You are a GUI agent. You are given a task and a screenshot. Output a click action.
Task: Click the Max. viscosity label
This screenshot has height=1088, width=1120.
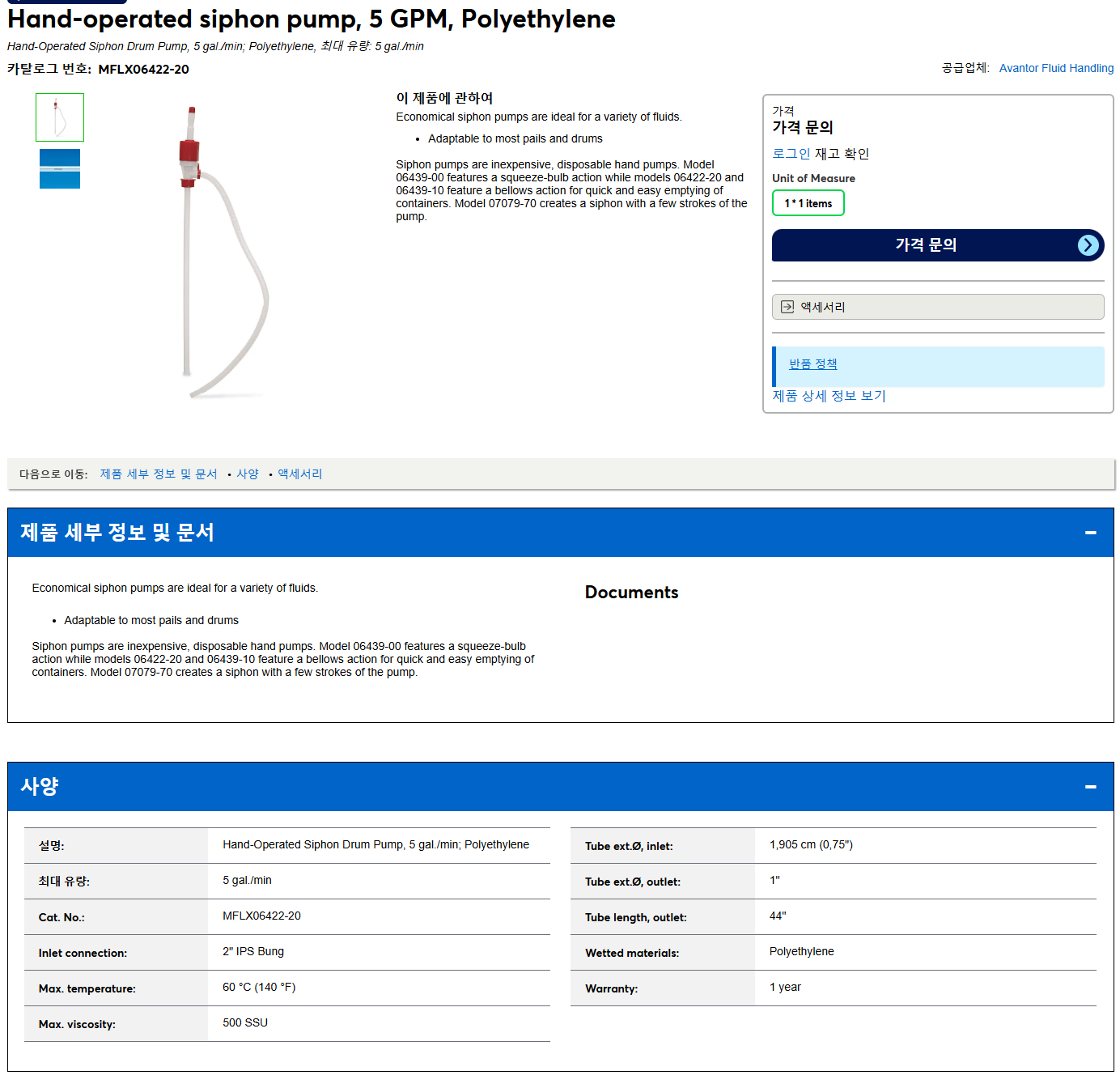click(77, 1025)
